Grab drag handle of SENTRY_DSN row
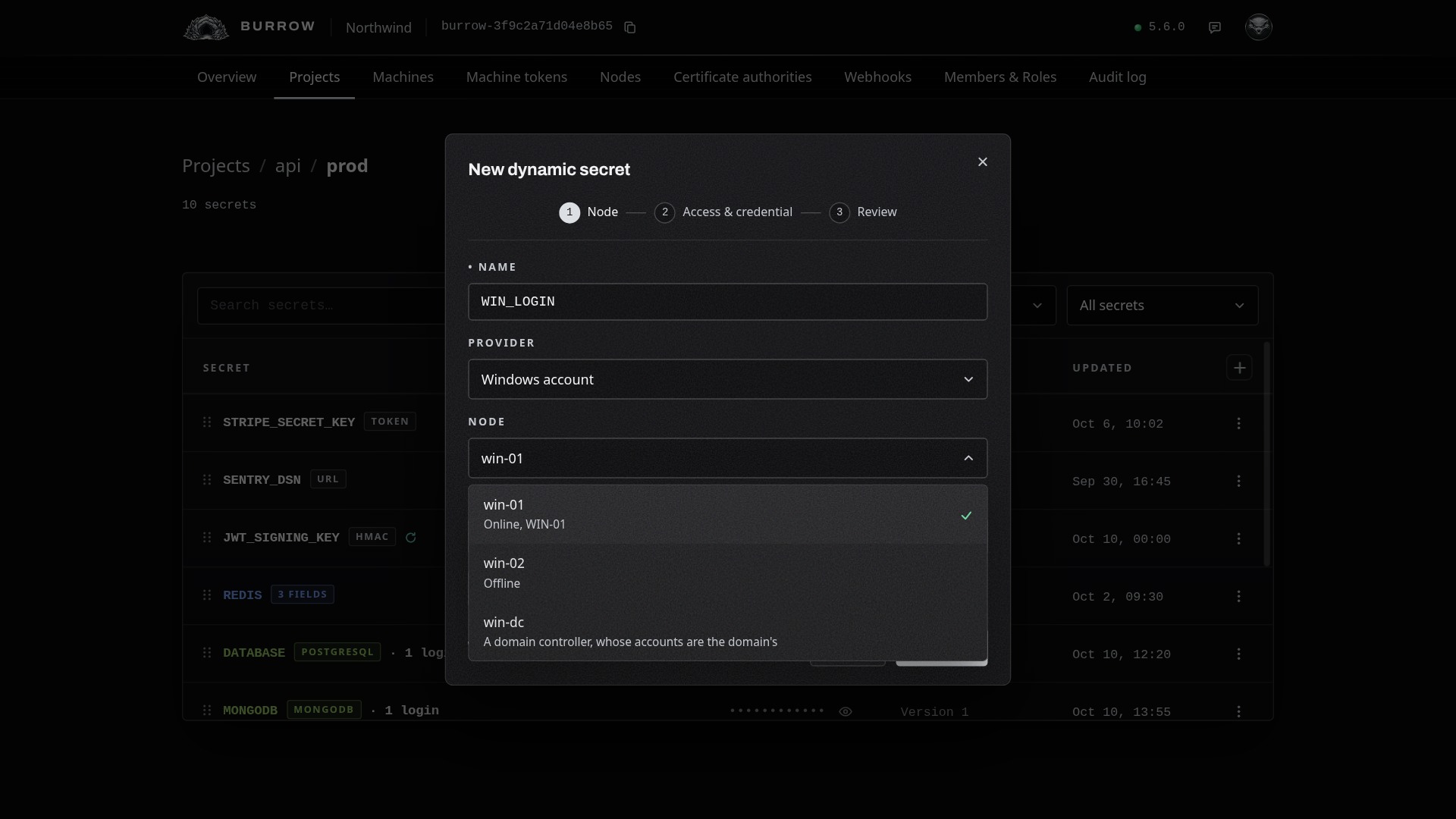 point(207,479)
